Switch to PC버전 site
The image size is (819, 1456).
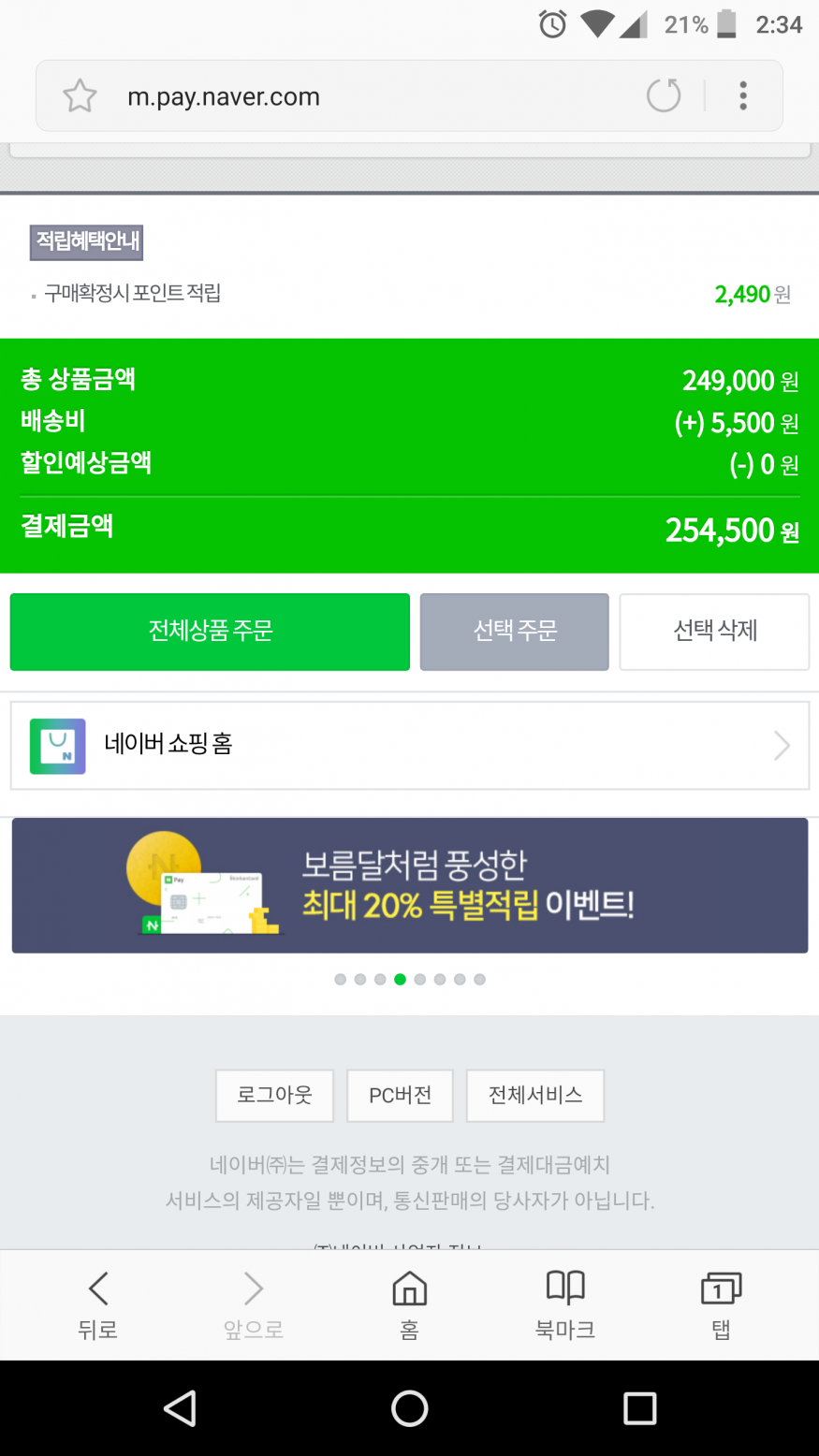click(400, 1096)
